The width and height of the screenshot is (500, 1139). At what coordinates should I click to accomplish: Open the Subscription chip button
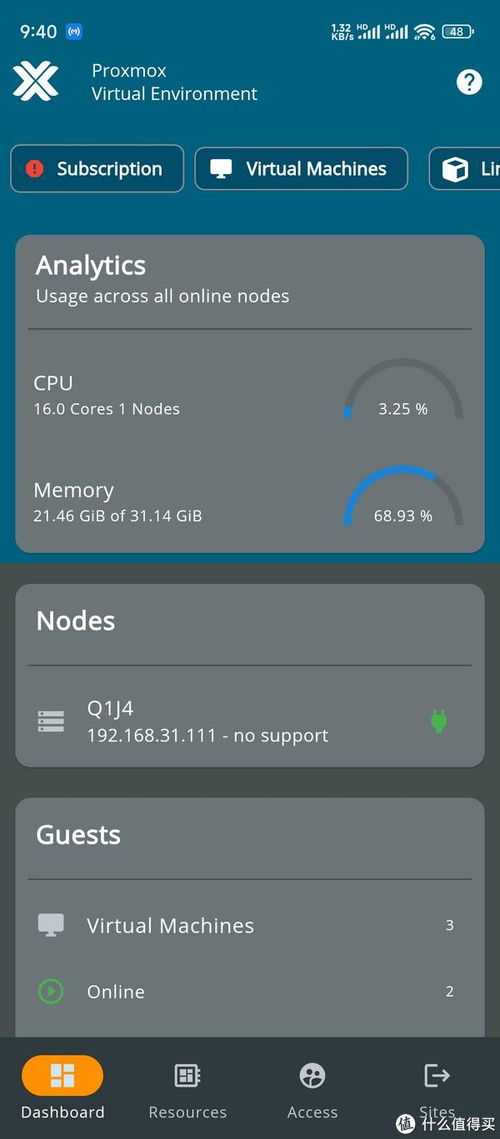pyautogui.click(x=97, y=169)
